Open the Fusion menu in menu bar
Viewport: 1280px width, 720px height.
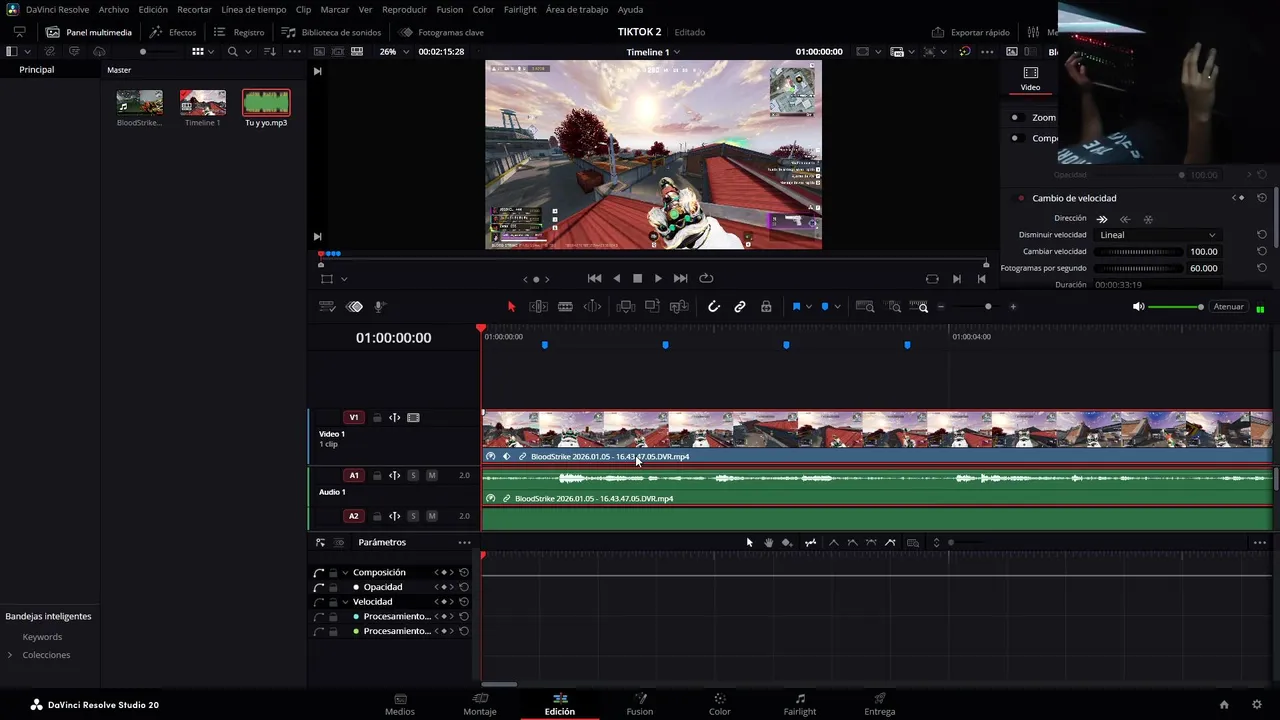click(x=450, y=9)
